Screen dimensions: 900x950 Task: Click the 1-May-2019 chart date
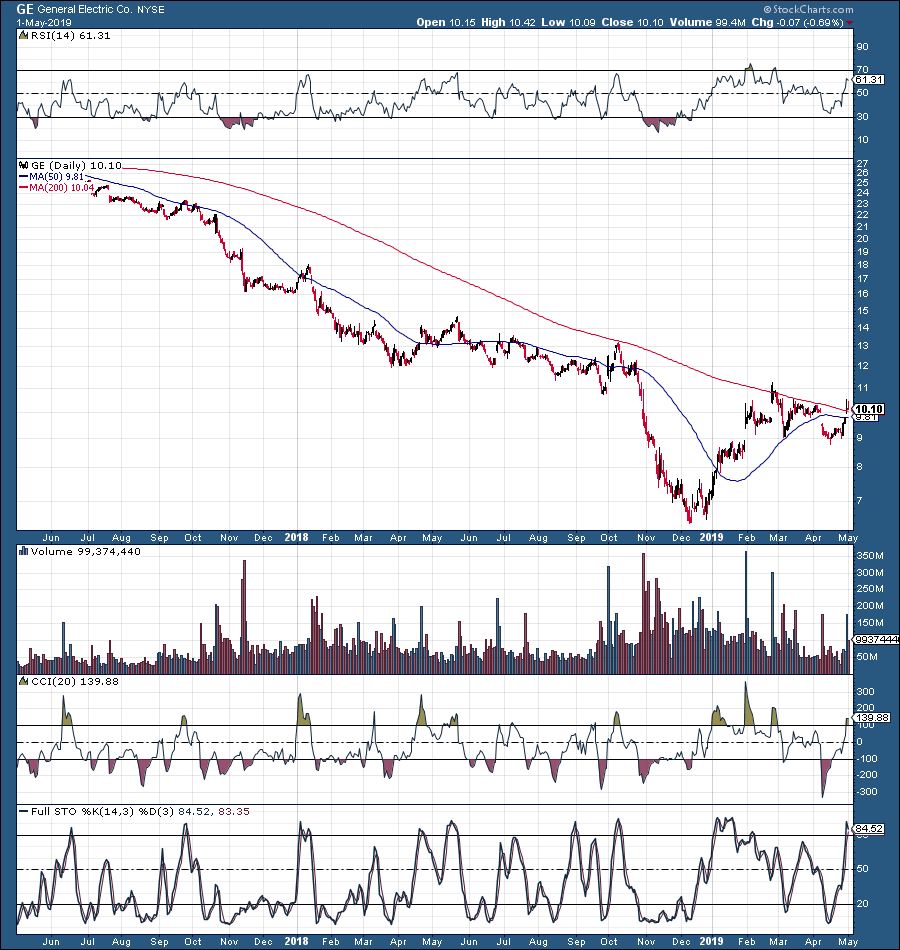click(44, 23)
